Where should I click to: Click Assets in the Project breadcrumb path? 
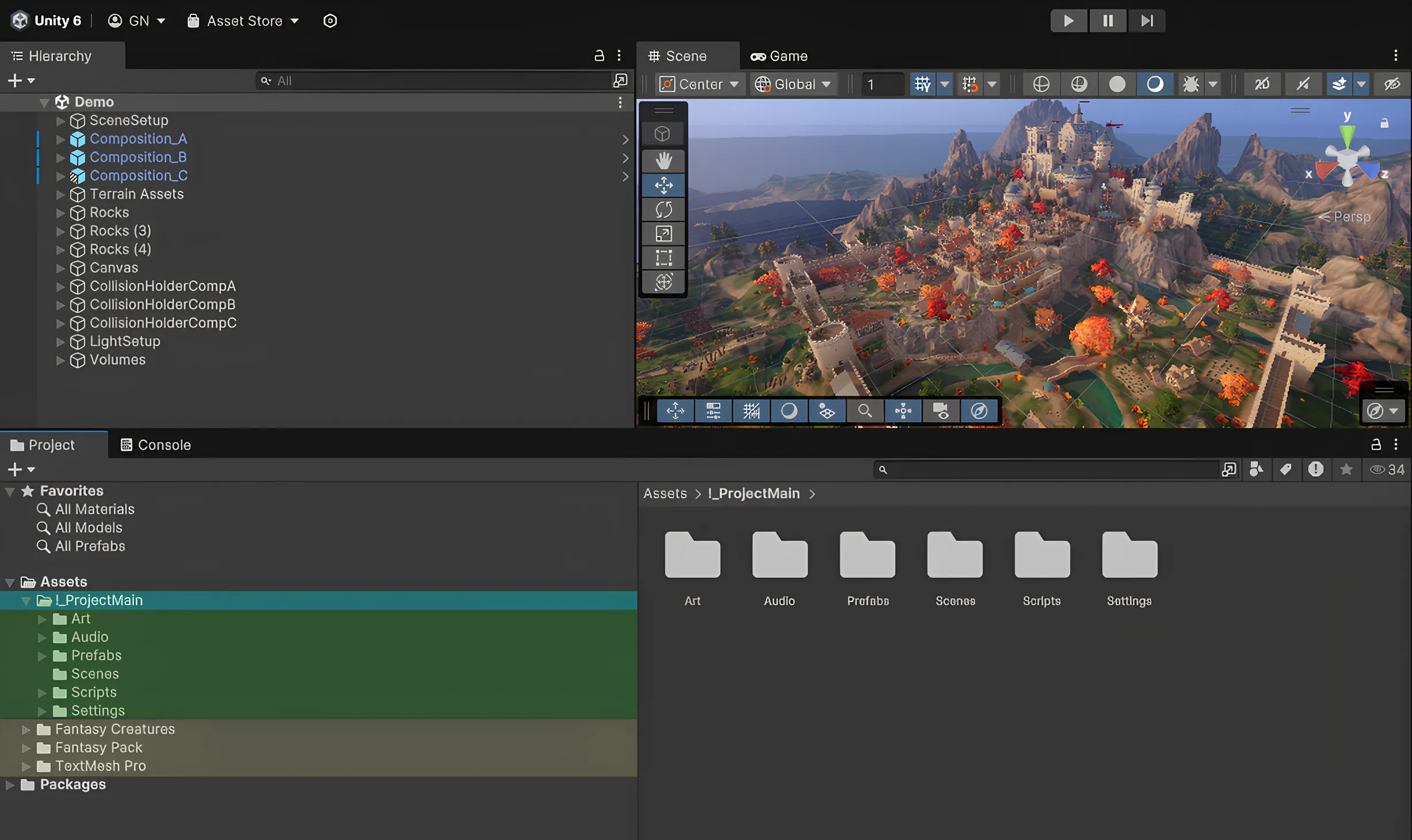click(664, 493)
